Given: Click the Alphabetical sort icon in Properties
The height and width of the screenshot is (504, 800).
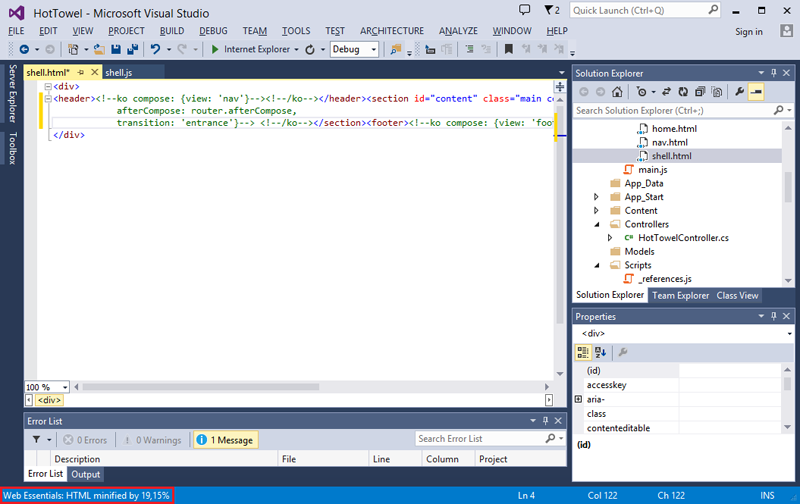Looking at the screenshot, I should click(x=601, y=352).
